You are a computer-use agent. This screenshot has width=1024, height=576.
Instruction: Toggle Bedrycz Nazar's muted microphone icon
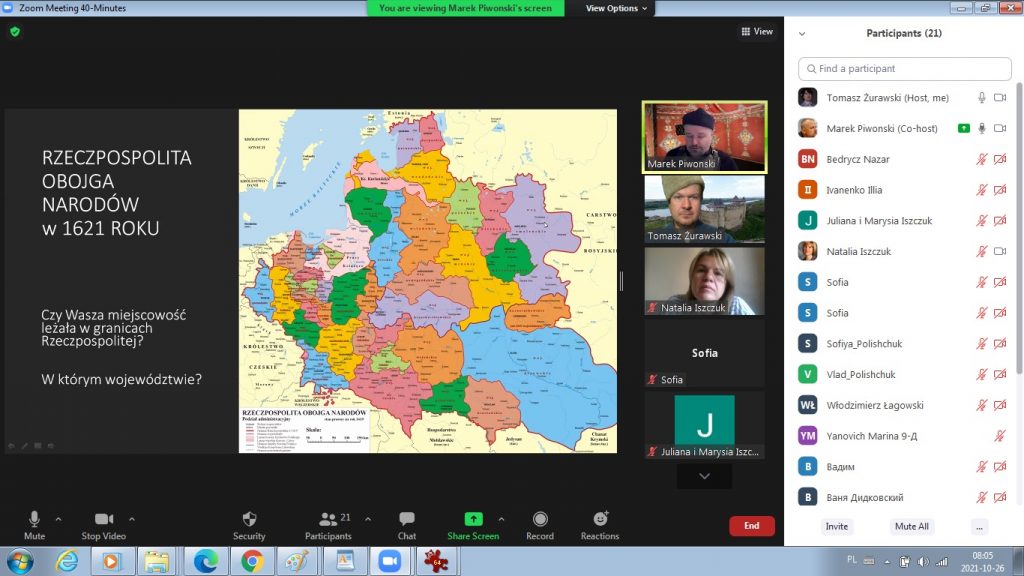(982, 159)
